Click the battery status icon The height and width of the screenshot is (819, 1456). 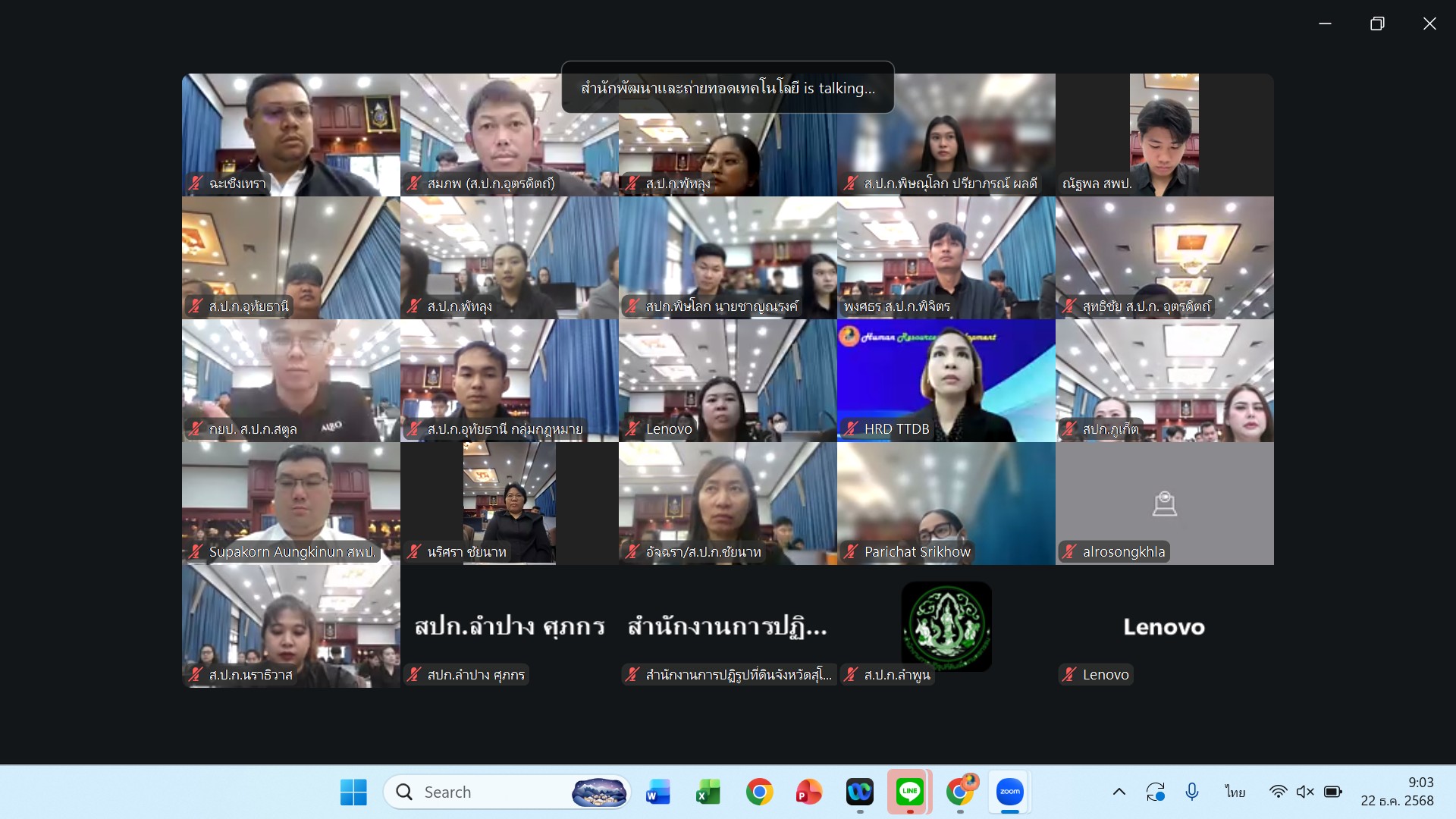pos(1332,792)
